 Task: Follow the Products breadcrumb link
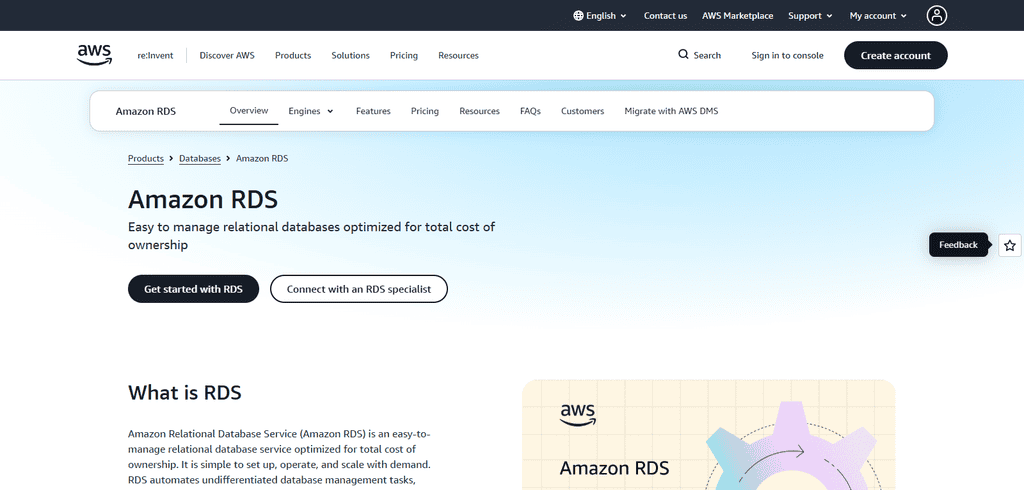146,159
